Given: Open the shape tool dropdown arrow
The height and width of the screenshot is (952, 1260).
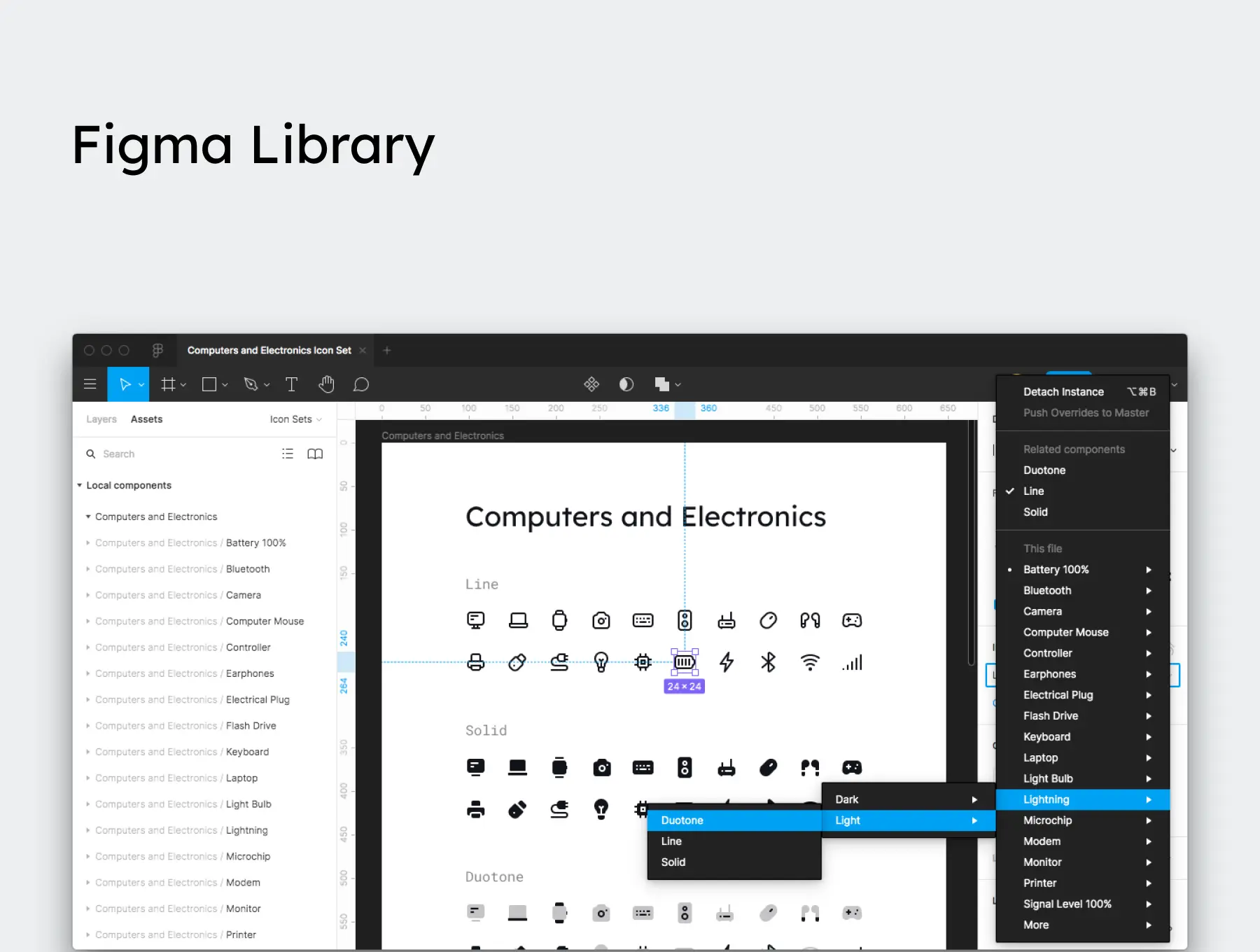Looking at the screenshot, I should (x=225, y=385).
